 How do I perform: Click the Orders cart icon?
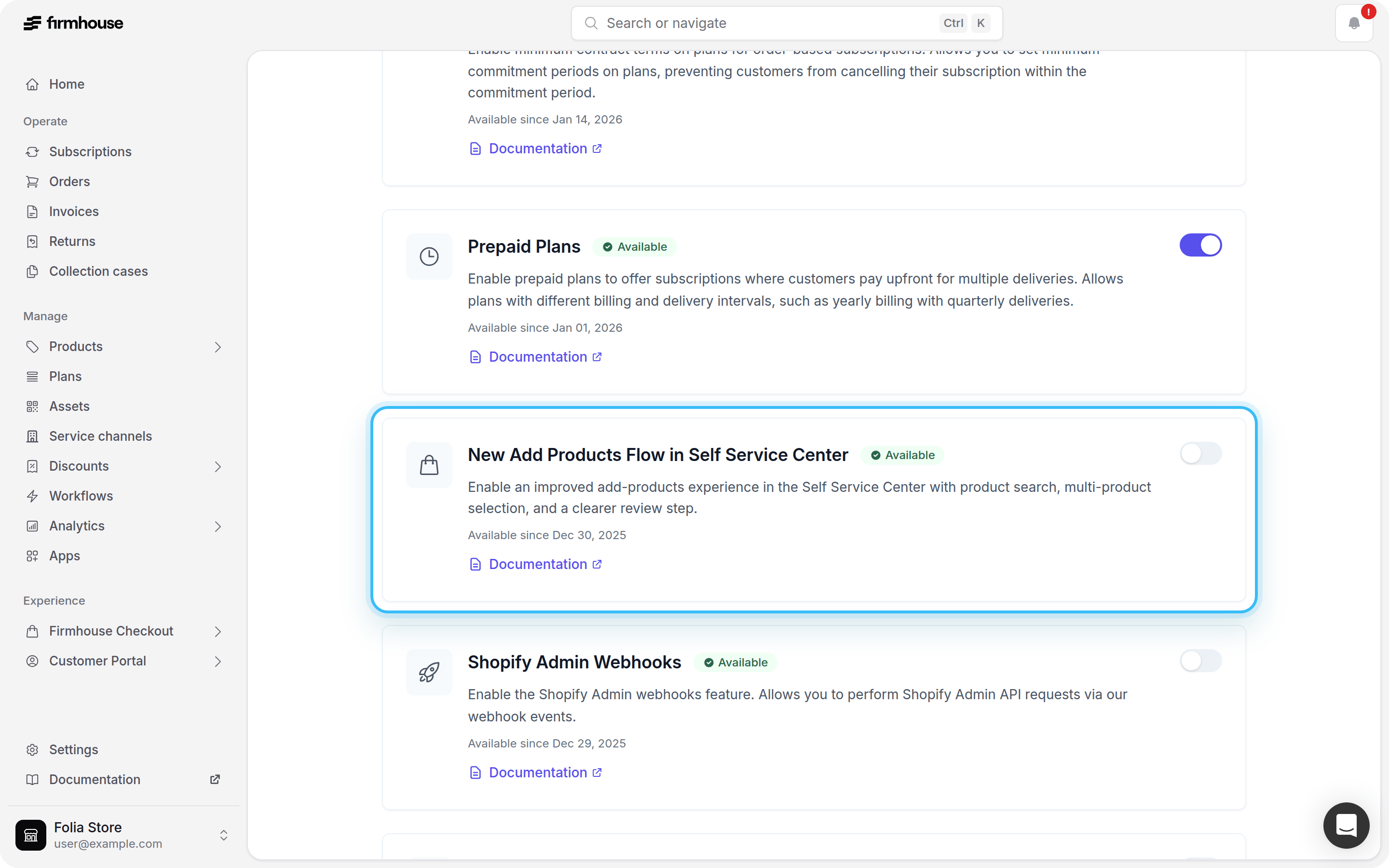pyautogui.click(x=33, y=181)
